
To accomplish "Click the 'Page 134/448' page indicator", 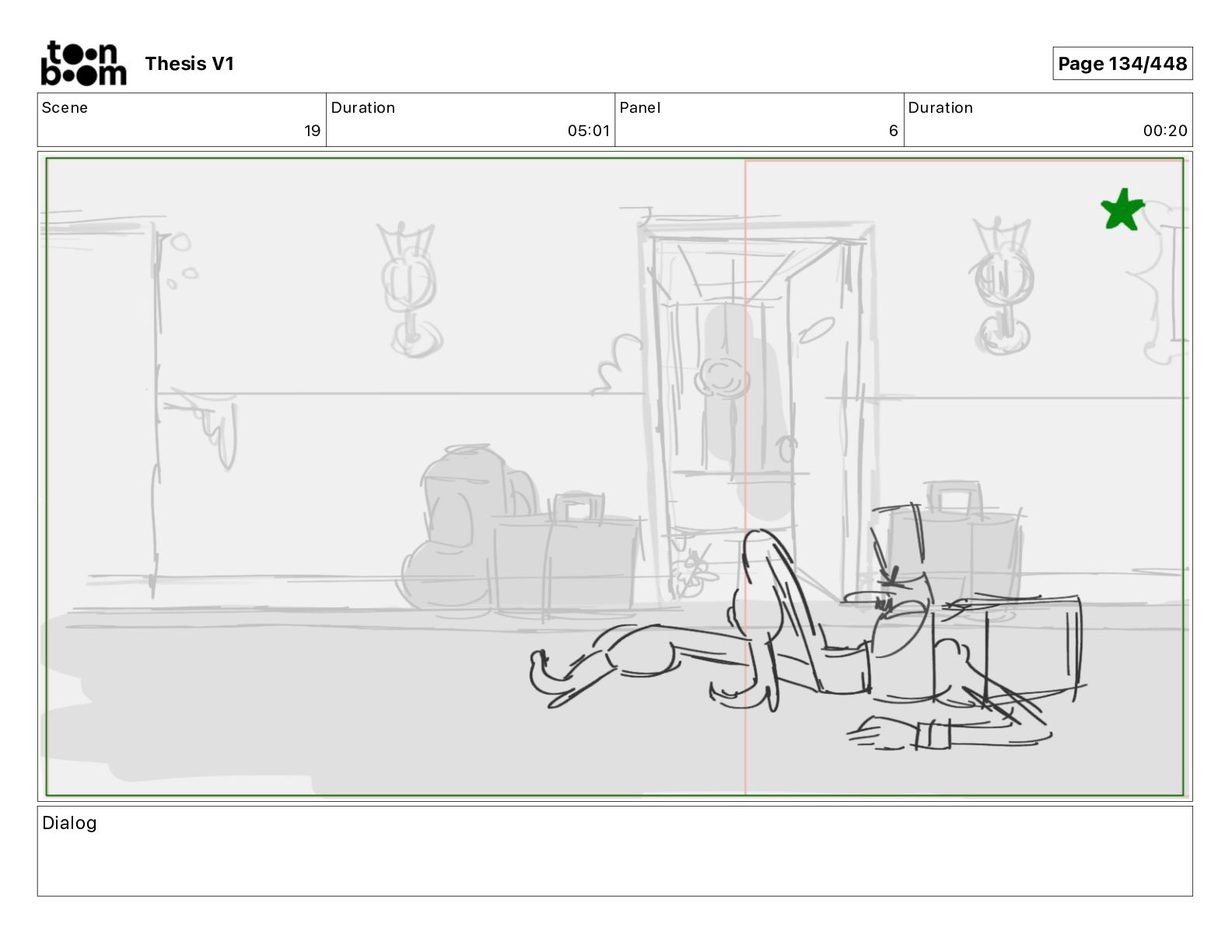I will pos(1122,64).
